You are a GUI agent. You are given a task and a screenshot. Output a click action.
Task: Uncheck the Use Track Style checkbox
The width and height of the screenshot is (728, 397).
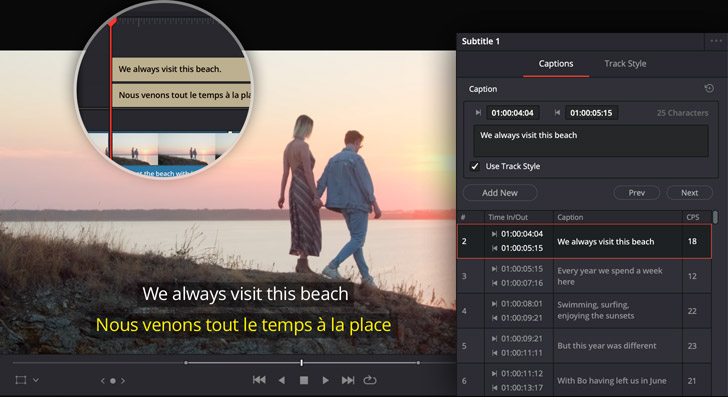(x=474, y=166)
